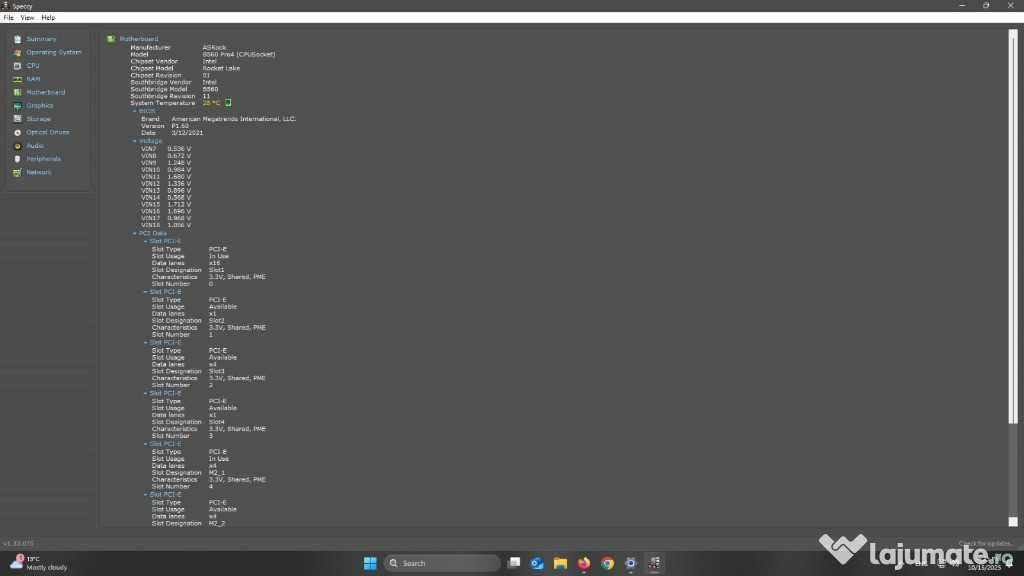Go to Operating System section

point(54,52)
